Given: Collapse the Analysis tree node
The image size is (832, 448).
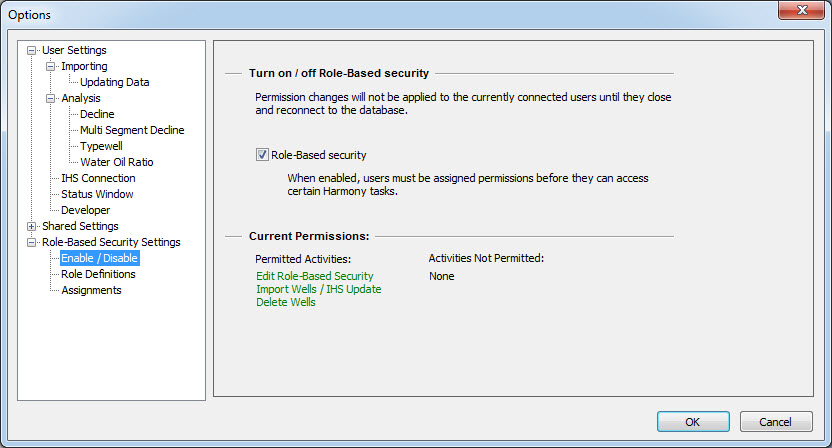Looking at the screenshot, I should click(x=51, y=98).
